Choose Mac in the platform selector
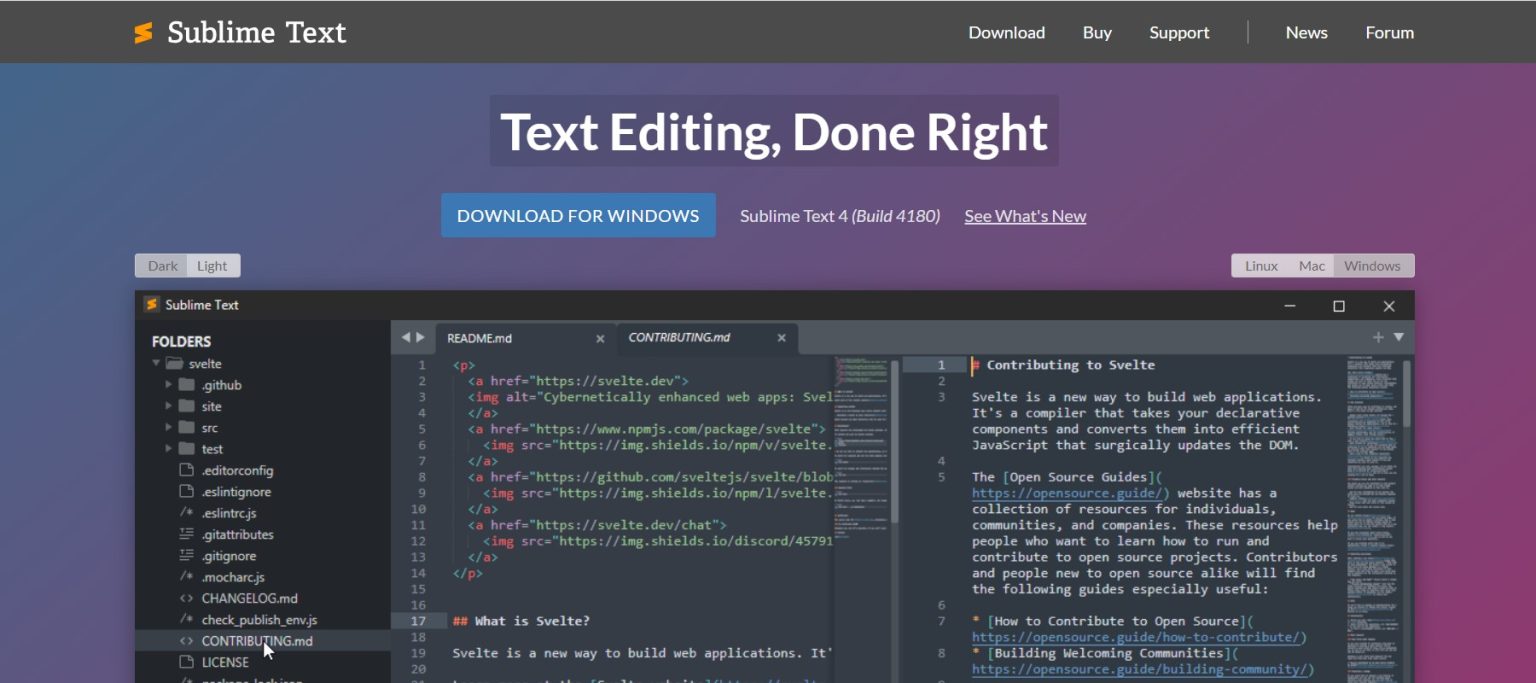This screenshot has width=1536, height=683. tap(1310, 265)
